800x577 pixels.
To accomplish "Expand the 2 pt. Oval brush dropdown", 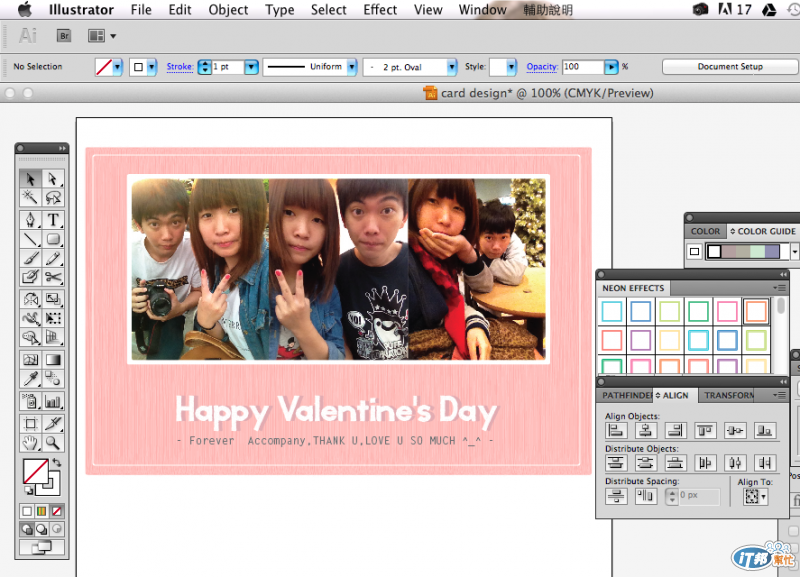I will (450, 67).
